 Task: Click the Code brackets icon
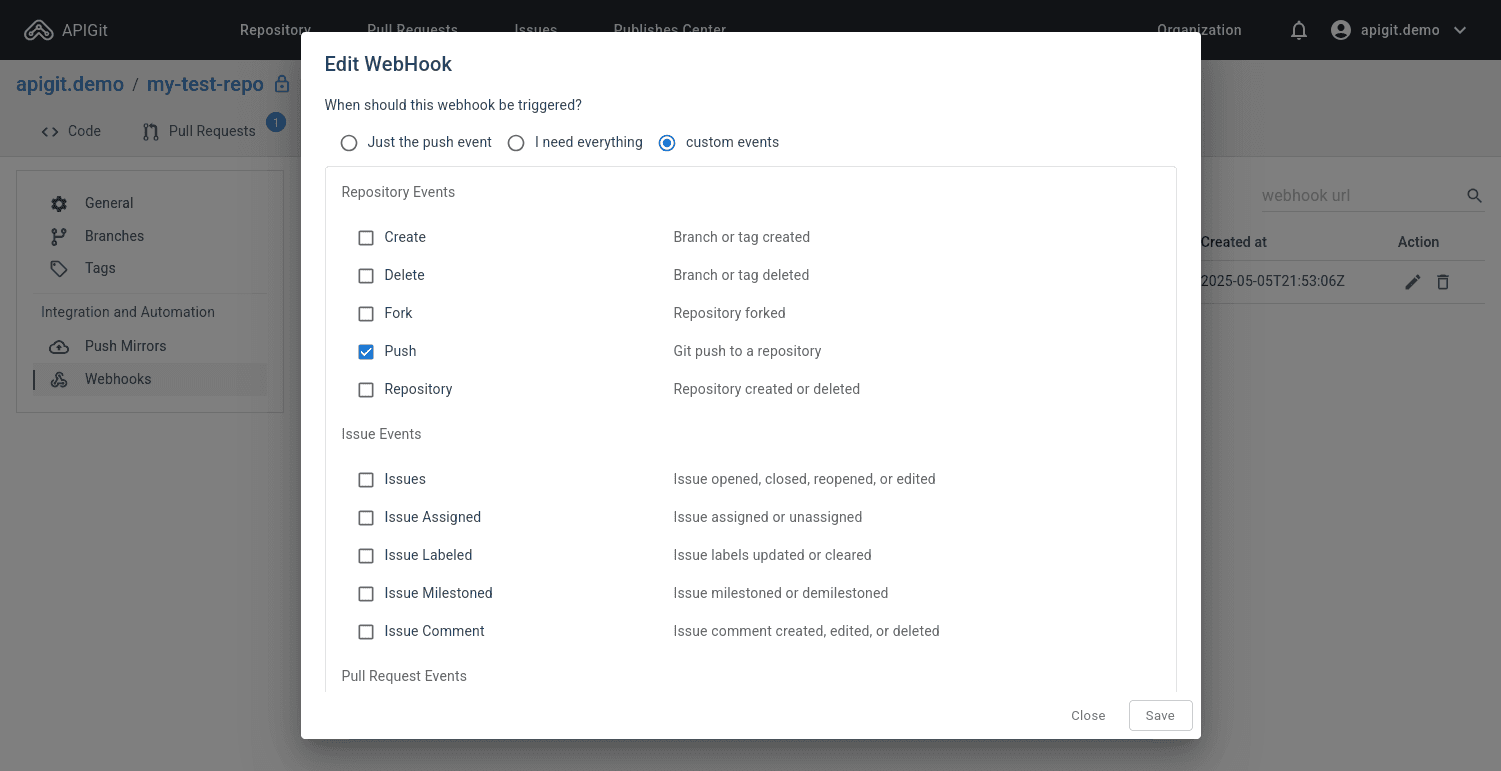pos(50,131)
